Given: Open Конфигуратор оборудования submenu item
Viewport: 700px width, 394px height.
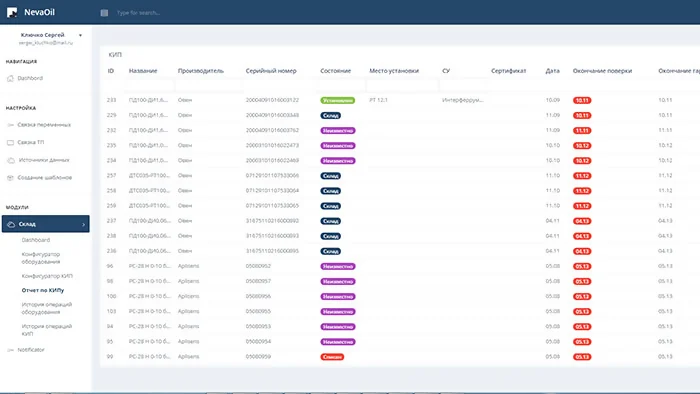Looking at the screenshot, I should click(x=41, y=258).
